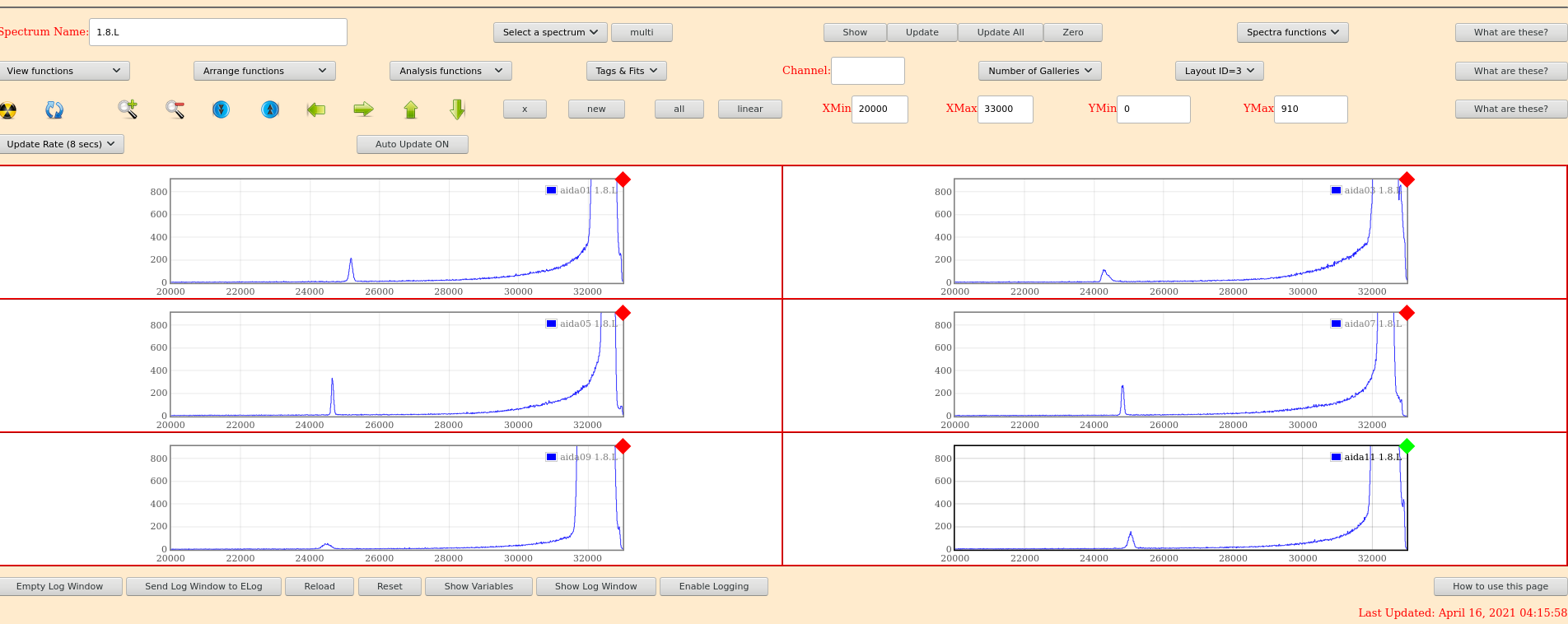Click the green up arrow icon
1568x624 pixels.
point(411,109)
